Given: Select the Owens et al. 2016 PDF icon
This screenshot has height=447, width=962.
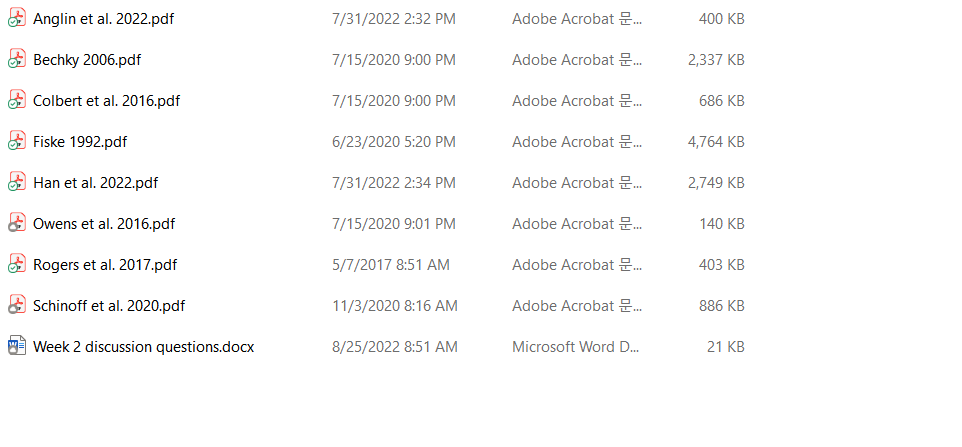Looking at the screenshot, I should point(16,224).
